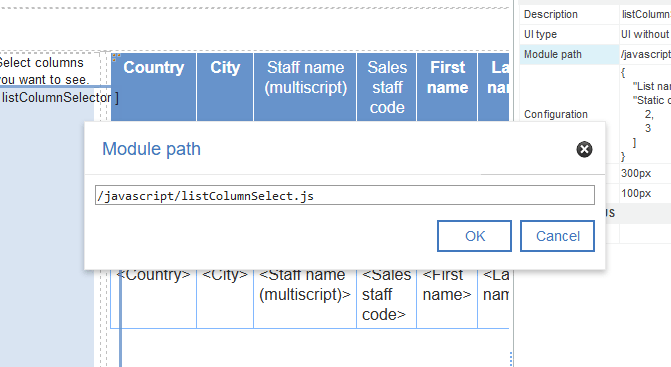Viewport: 671px width, 367px height.
Task: Select the Country column header
Action: [x=154, y=87]
